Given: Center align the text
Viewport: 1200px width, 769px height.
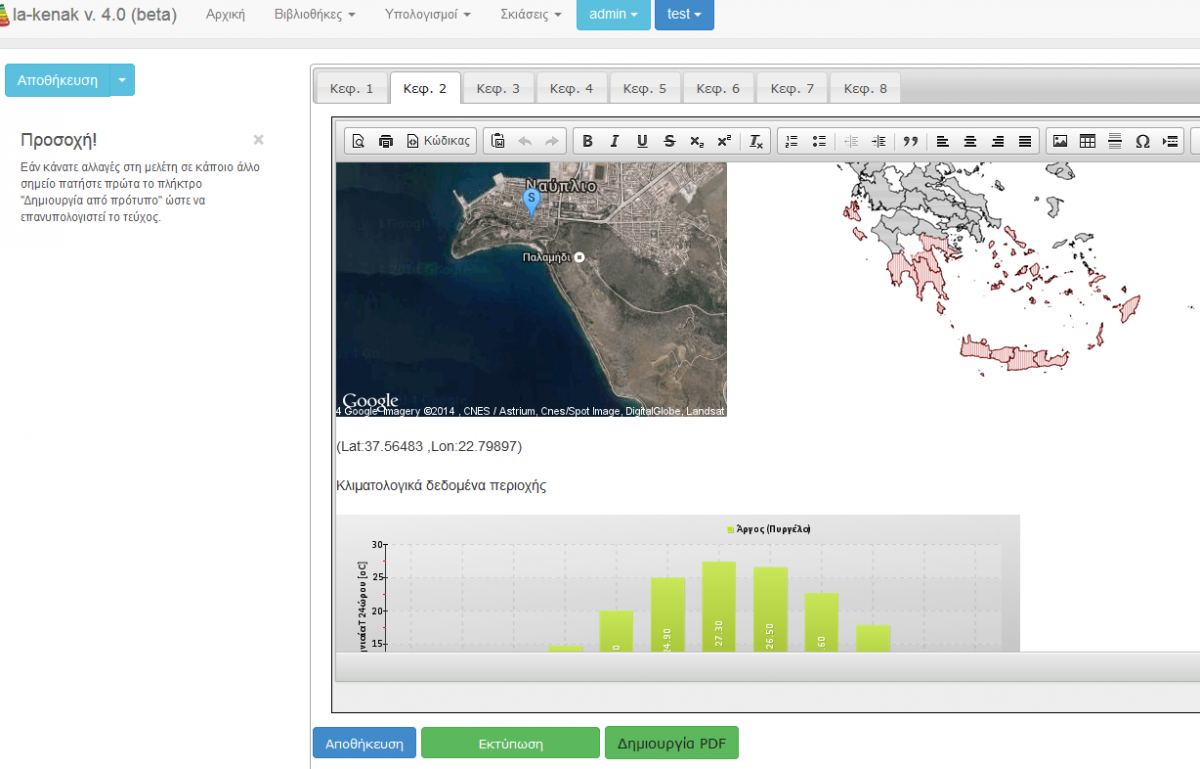Looking at the screenshot, I should pyautogui.click(x=970, y=142).
